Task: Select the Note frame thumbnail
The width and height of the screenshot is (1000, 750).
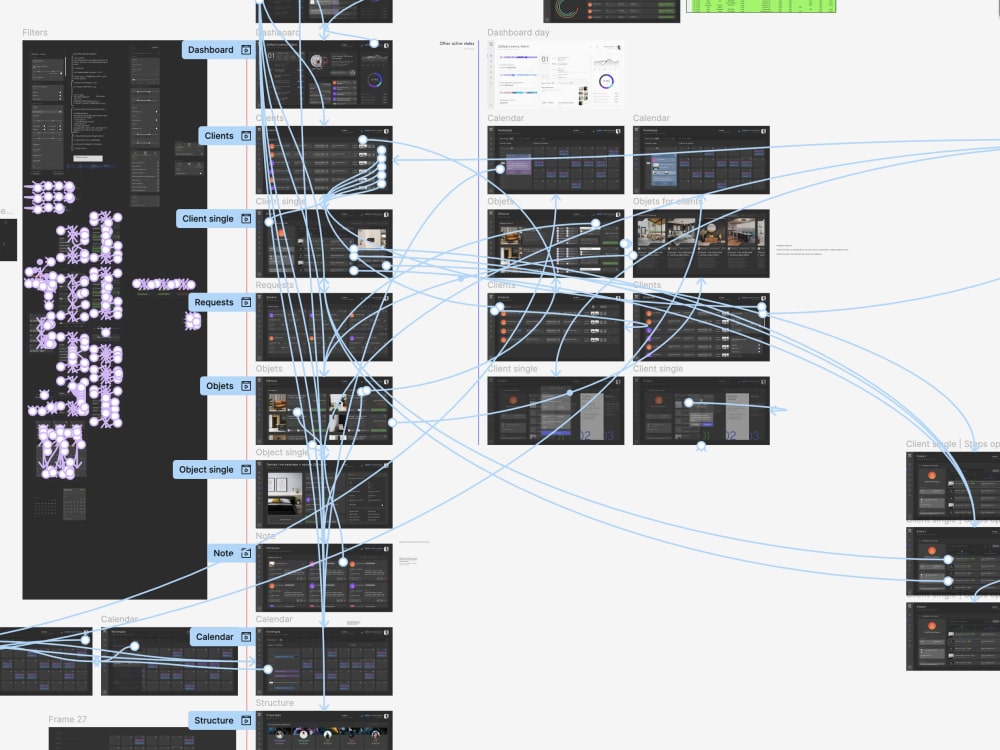Action: pos(324,578)
